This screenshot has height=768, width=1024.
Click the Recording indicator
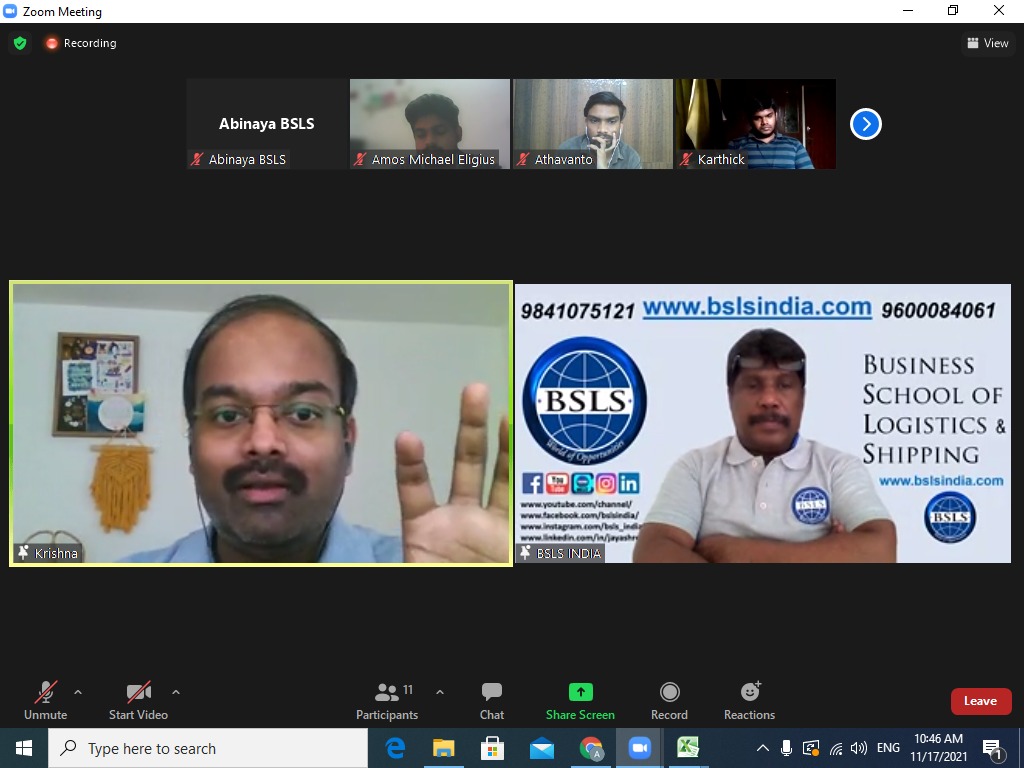tap(81, 43)
